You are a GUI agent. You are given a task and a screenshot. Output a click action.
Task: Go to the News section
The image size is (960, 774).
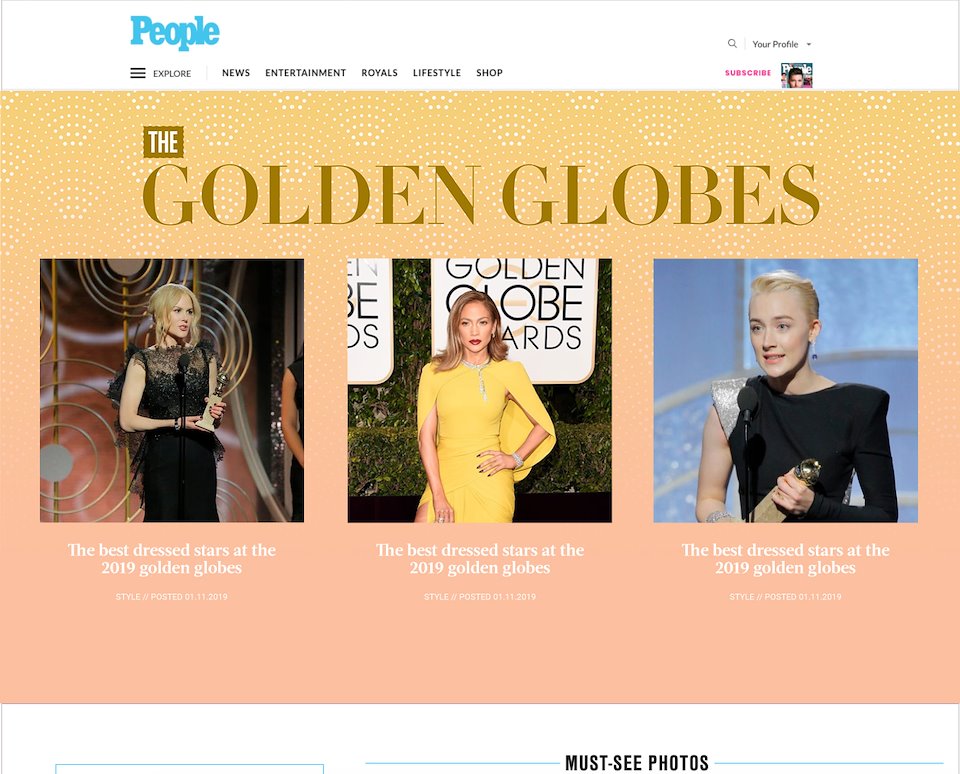point(236,73)
